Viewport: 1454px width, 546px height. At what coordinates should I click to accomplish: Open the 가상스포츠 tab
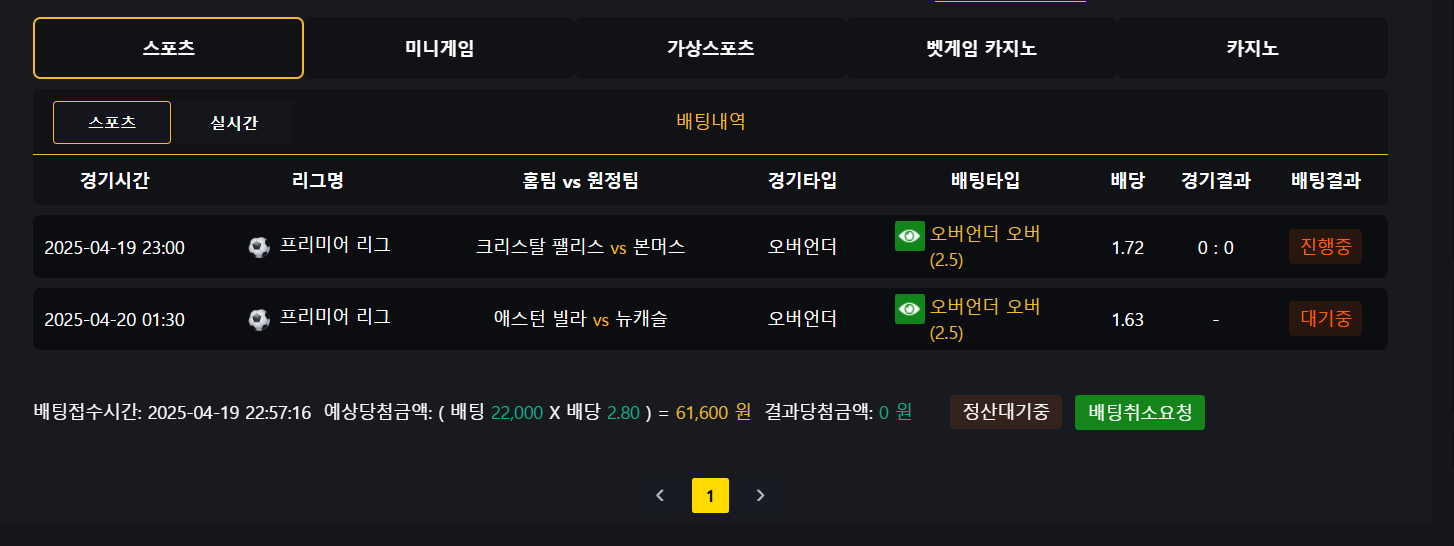[710, 48]
